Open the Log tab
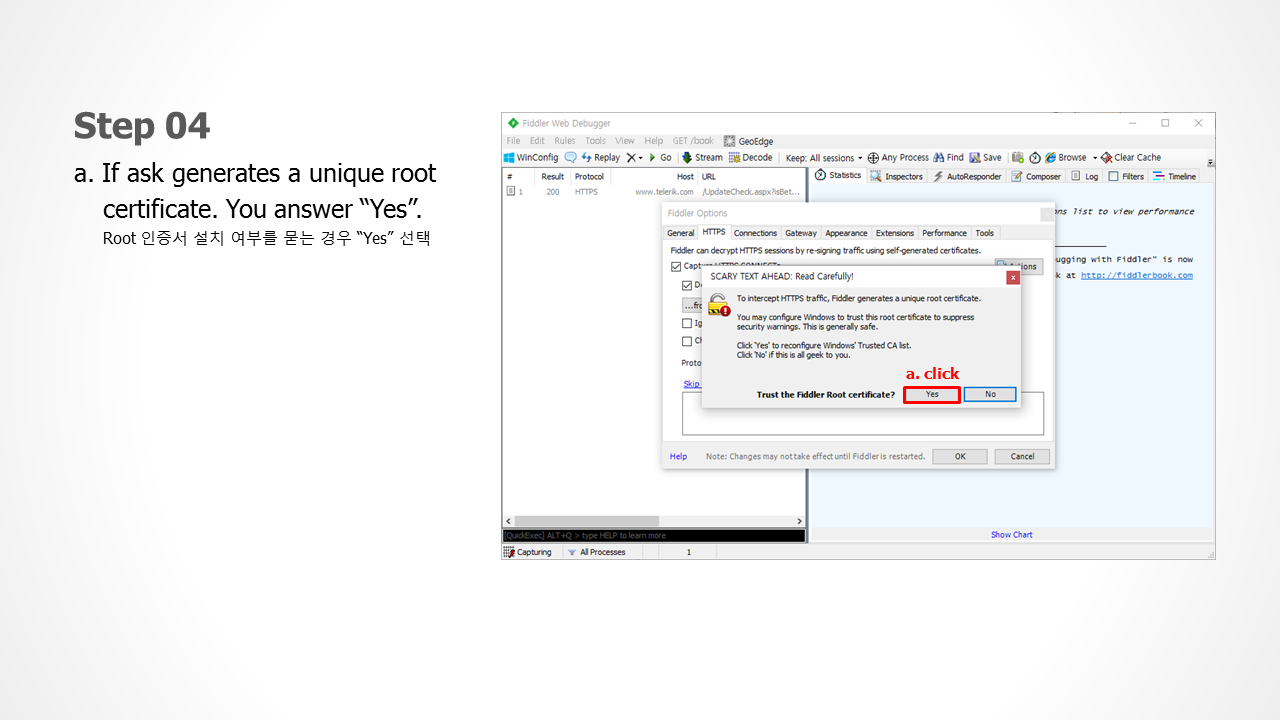Image resolution: width=1280 pixels, height=720 pixels. pyautogui.click(x=1085, y=176)
